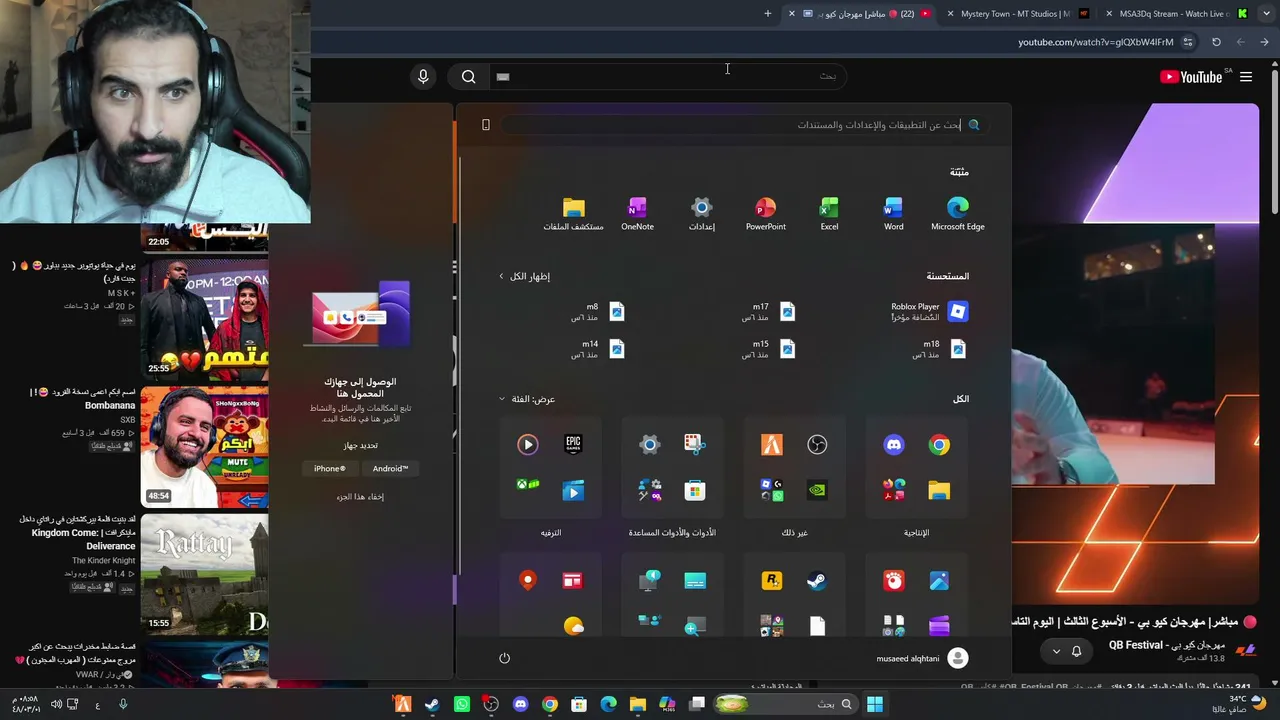The image size is (1280, 720).
Task: Open Media Player in the الترفيه group
Action: (x=528, y=445)
